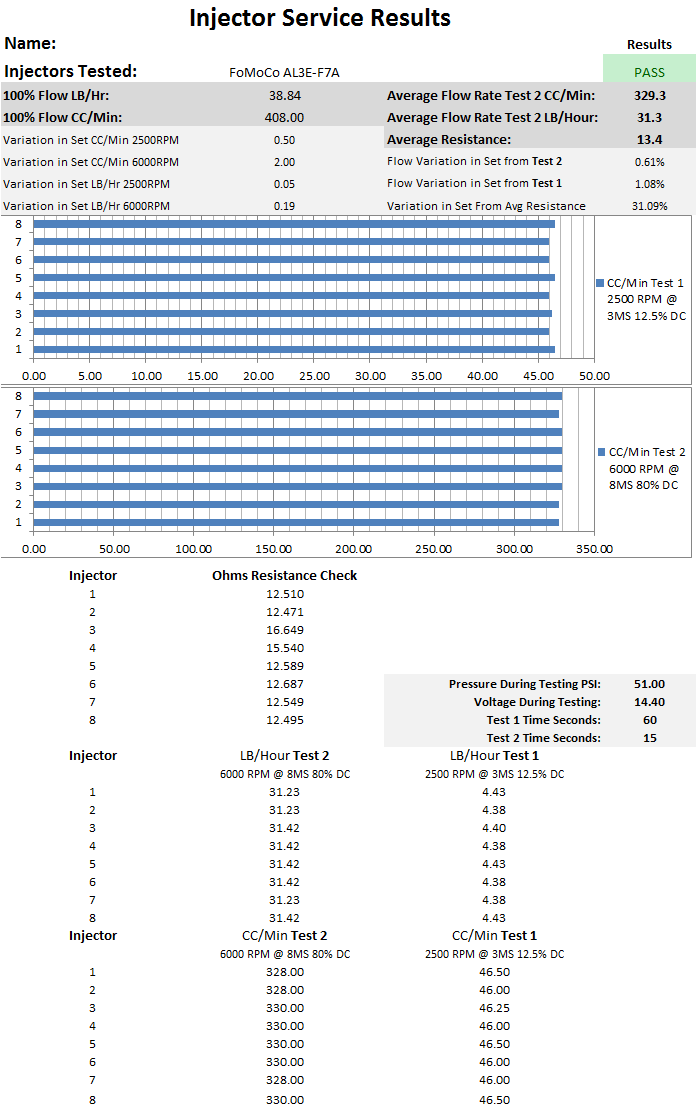
Task: Click the blue legend swatch for CC/Min Test 1
Action: pos(601,283)
